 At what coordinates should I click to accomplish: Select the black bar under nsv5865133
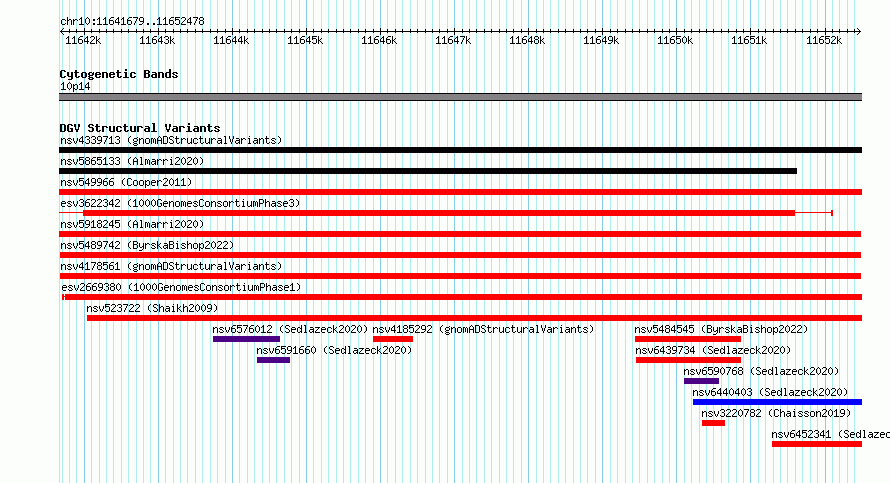point(428,171)
